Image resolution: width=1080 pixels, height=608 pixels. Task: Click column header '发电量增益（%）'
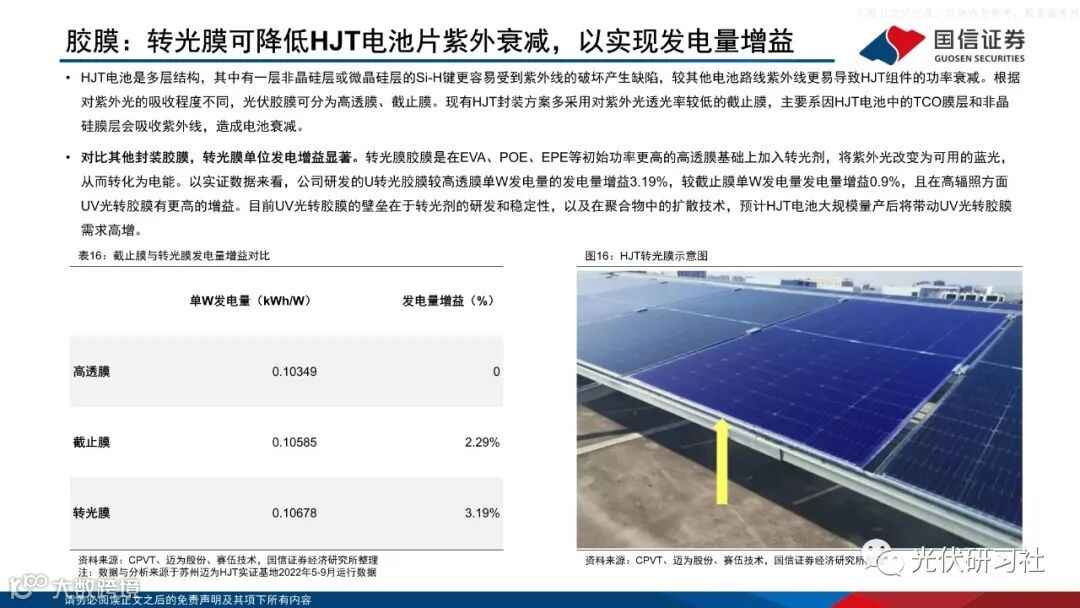tap(448, 301)
